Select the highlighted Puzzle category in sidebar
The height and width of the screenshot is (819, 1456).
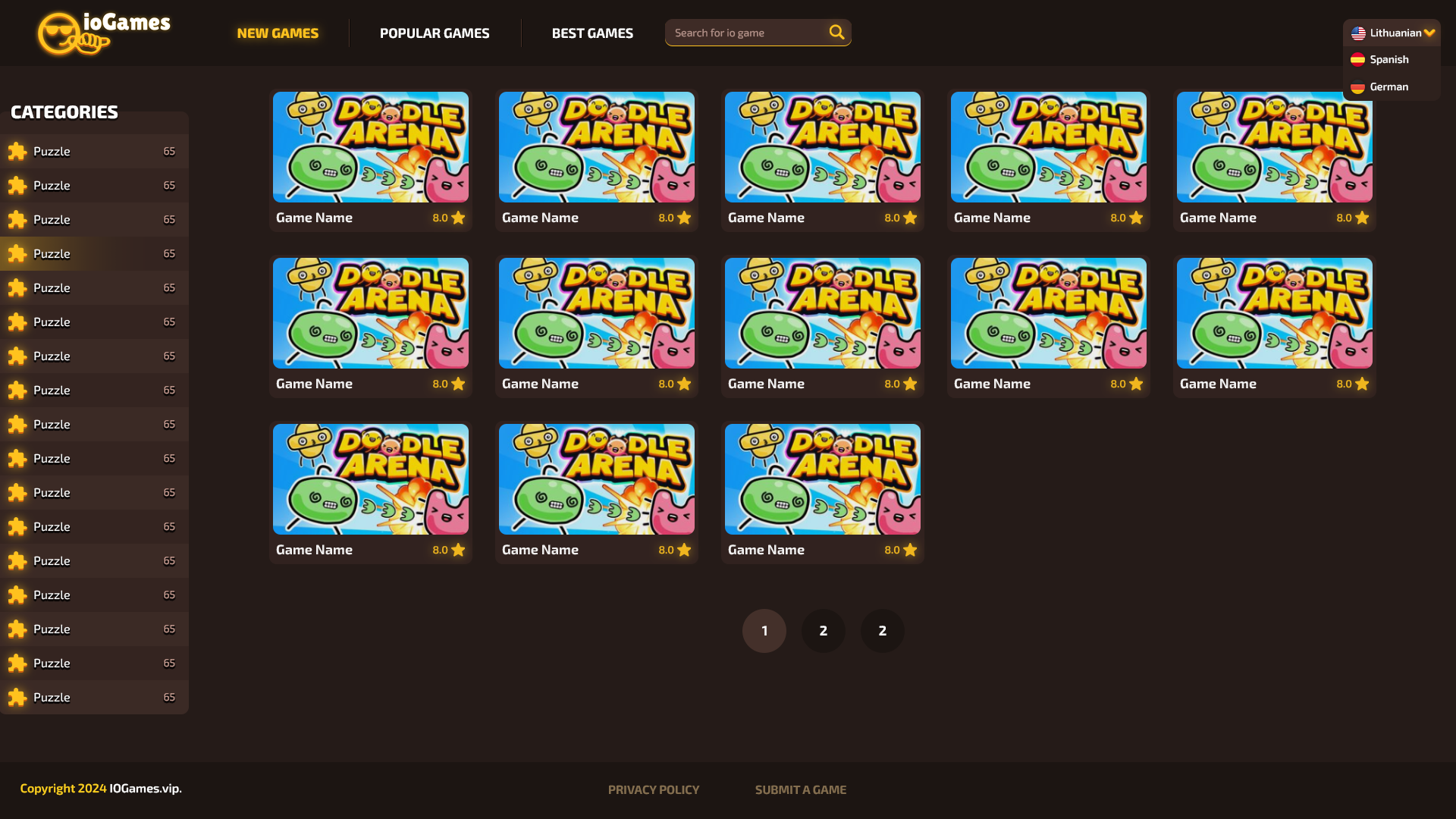tap(51, 253)
